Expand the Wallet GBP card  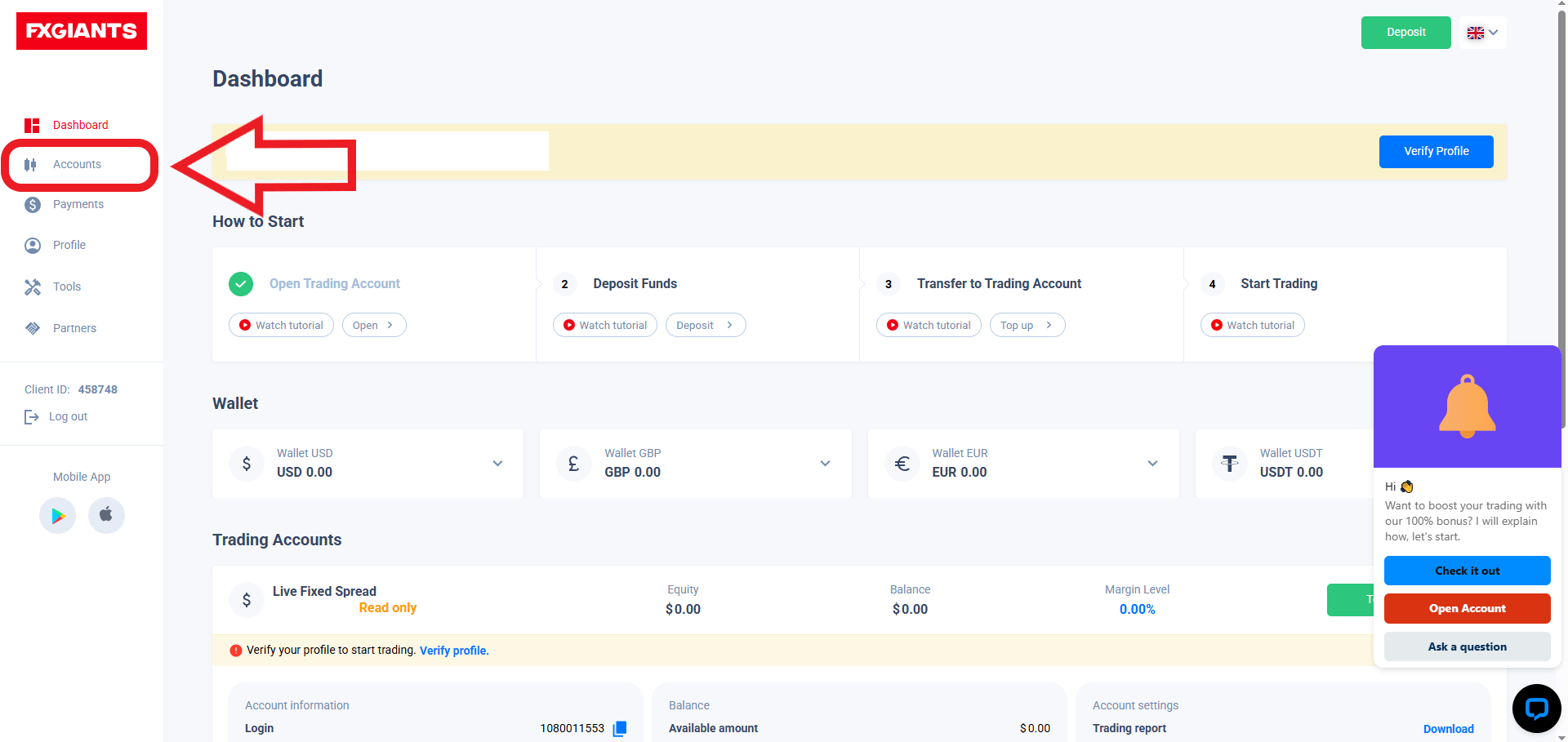(x=825, y=464)
